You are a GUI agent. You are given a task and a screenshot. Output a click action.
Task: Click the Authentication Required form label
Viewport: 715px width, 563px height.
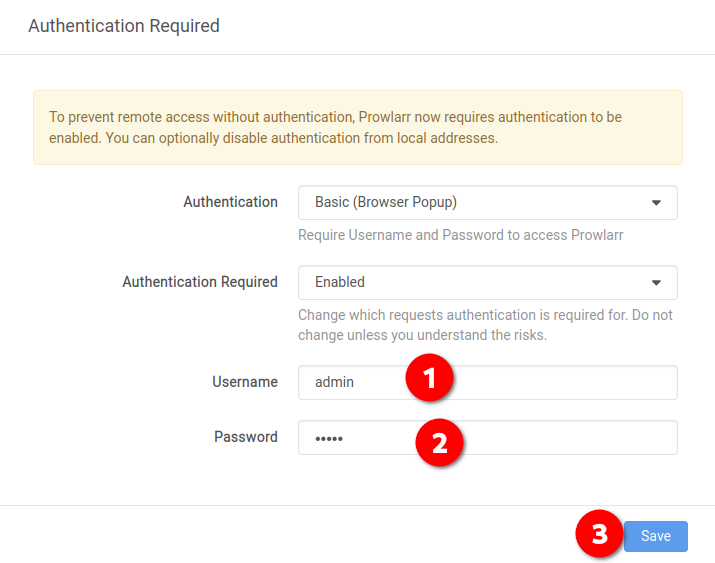pyautogui.click(x=200, y=282)
